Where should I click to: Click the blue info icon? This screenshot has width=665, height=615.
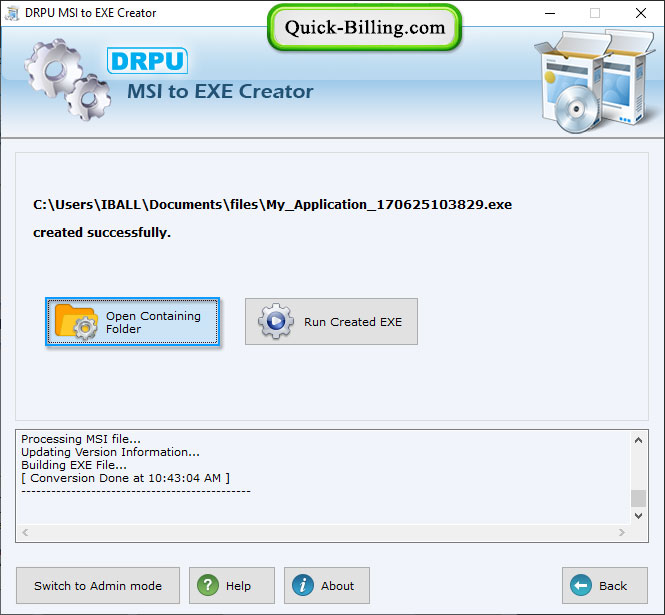[x=303, y=585]
